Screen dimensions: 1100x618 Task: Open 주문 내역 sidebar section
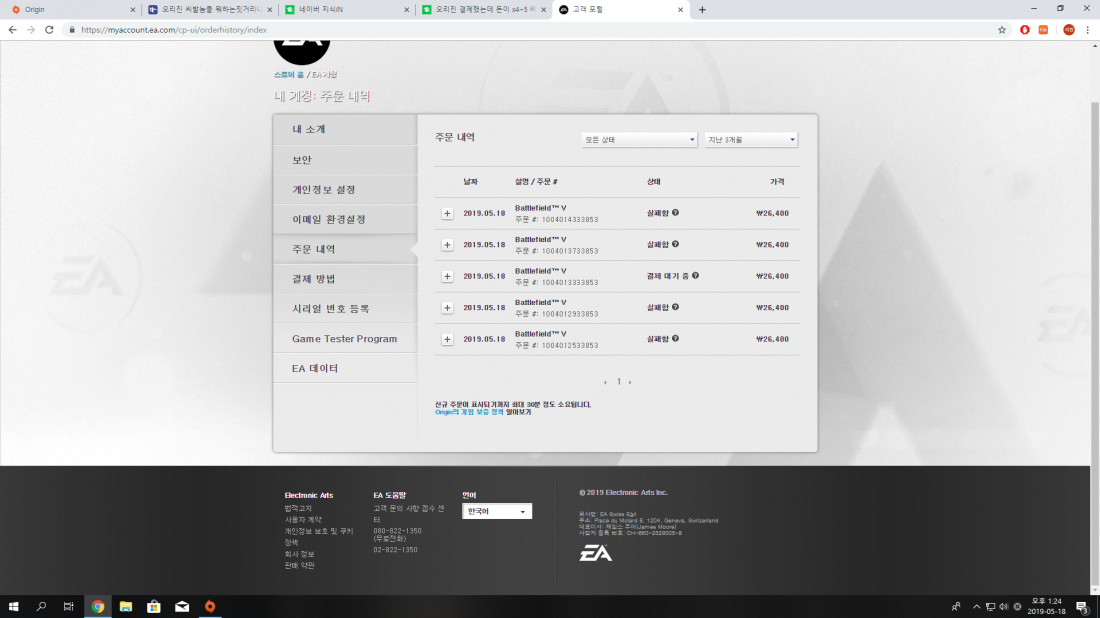pos(345,249)
